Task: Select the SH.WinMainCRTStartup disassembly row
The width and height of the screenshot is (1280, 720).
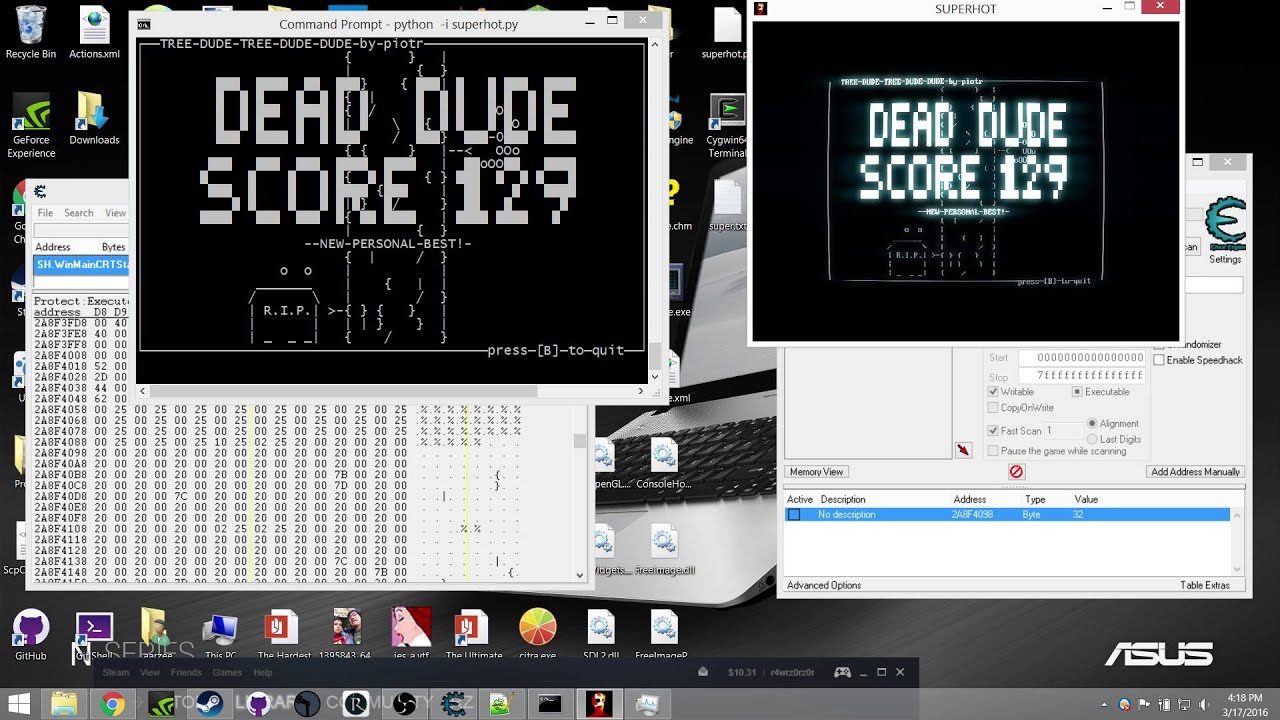Action: [81, 264]
